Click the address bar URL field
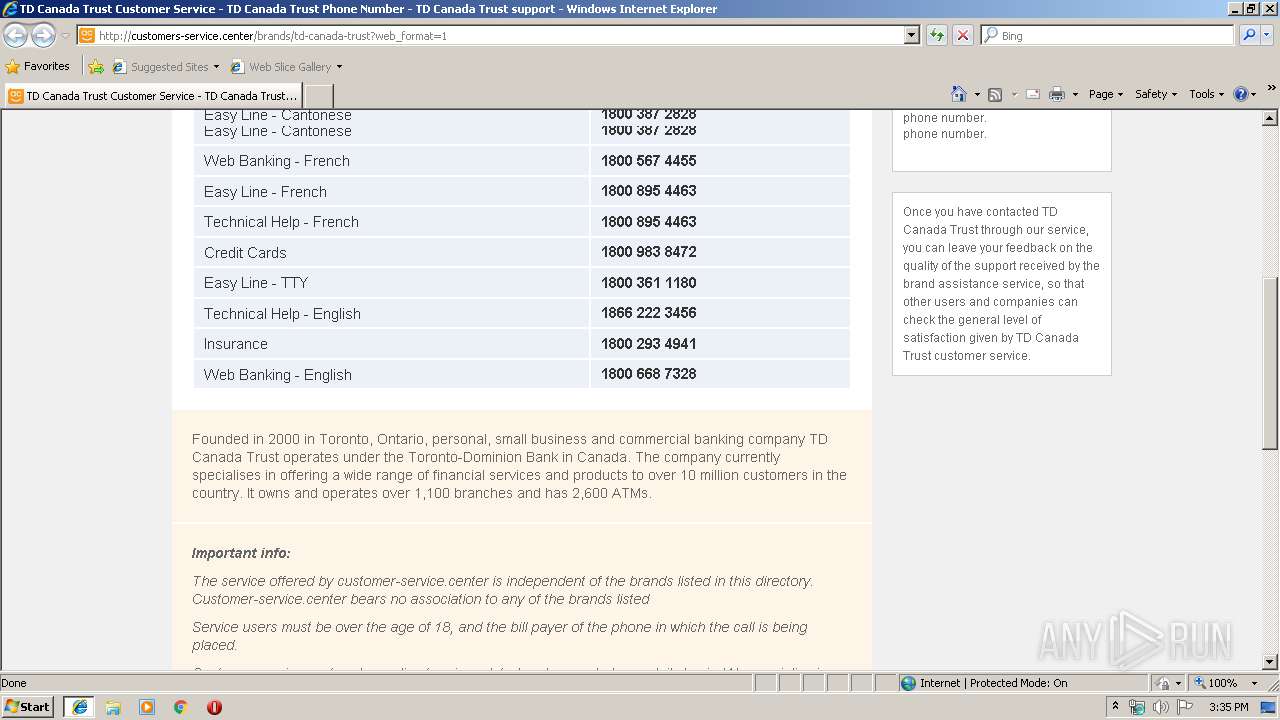Image resolution: width=1280 pixels, height=720 pixels. pos(499,35)
